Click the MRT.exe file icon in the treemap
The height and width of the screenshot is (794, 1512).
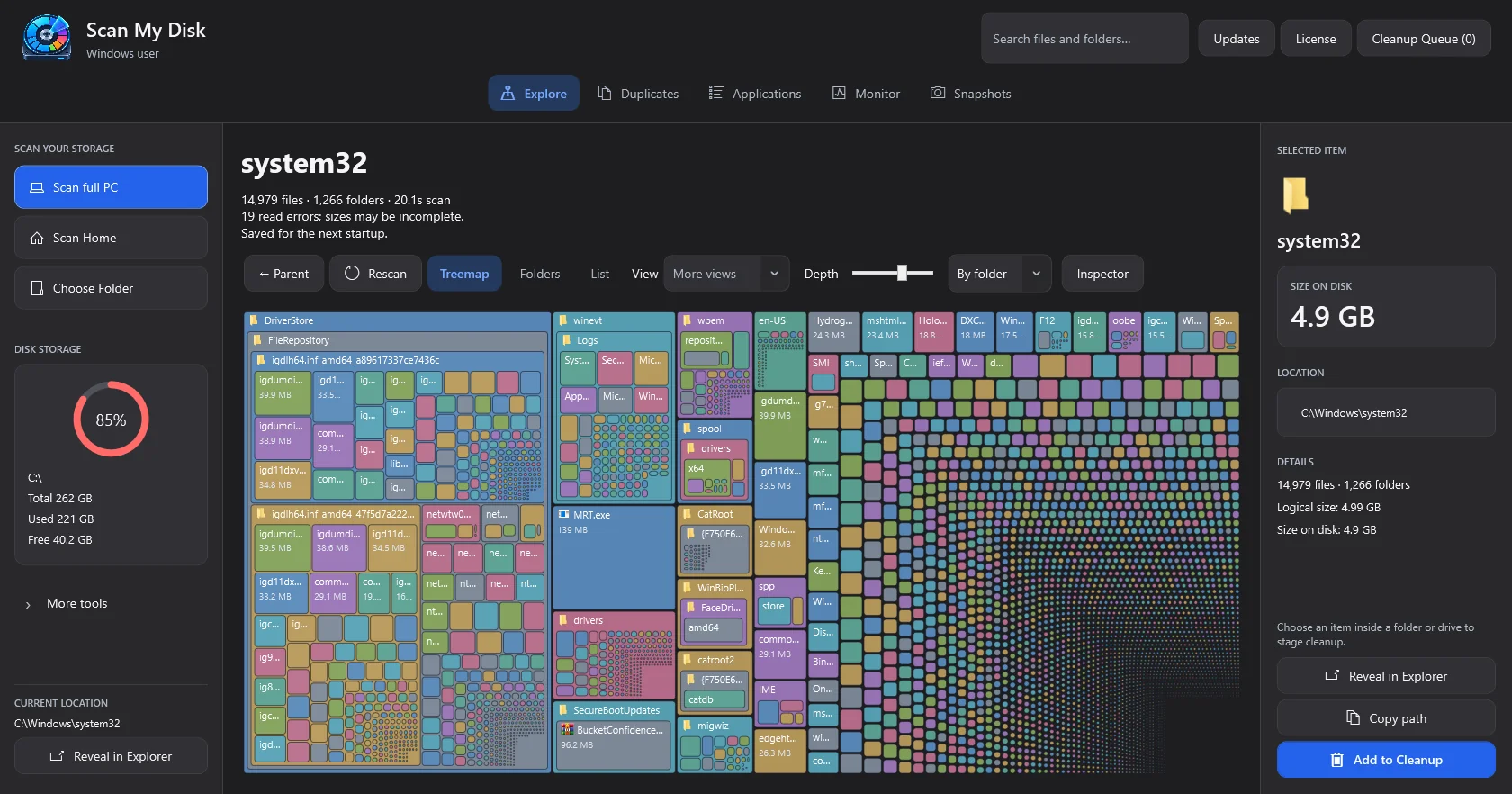coord(563,515)
